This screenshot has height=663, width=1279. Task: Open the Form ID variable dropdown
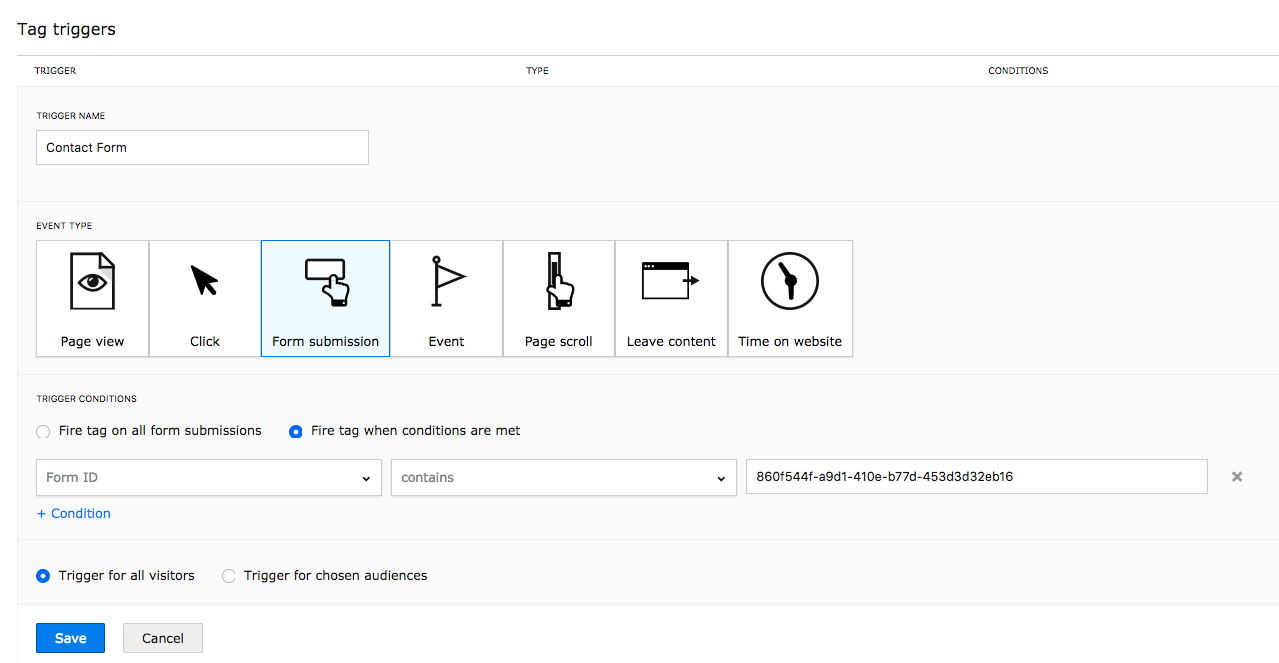tap(209, 477)
